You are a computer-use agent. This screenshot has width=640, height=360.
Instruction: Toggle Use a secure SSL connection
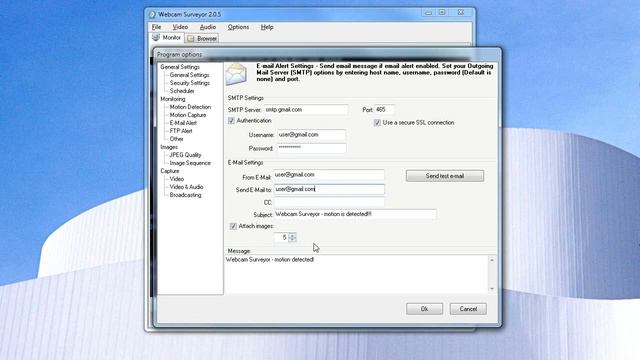coord(377,123)
